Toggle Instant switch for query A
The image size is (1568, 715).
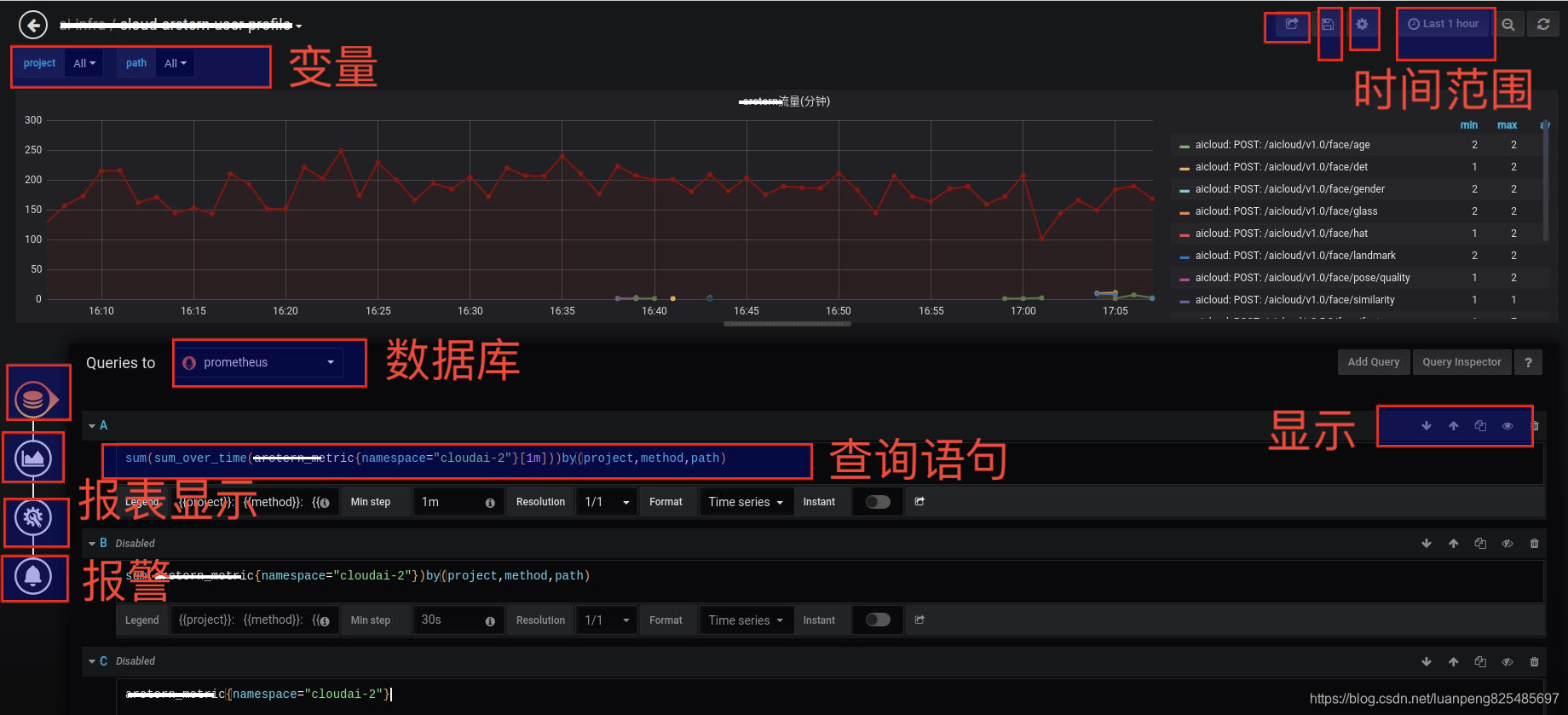[878, 502]
